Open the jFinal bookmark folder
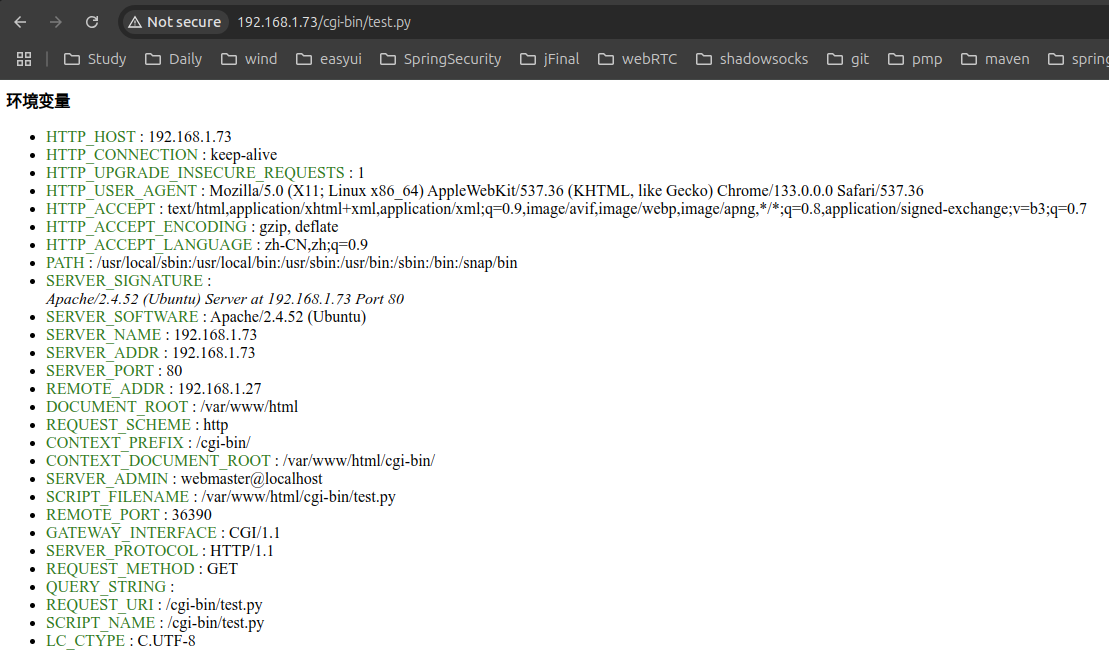 click(550, 59)
